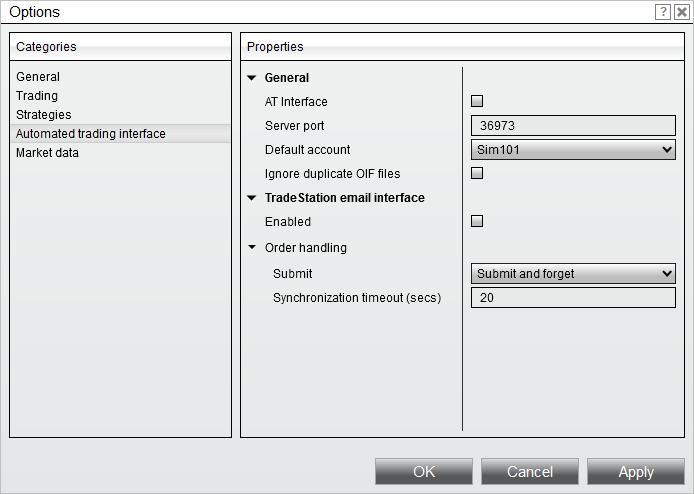The width and height of the screenshot is (694, 494).
Task: Click the Server port input field
Action: (x=573, y=126)
